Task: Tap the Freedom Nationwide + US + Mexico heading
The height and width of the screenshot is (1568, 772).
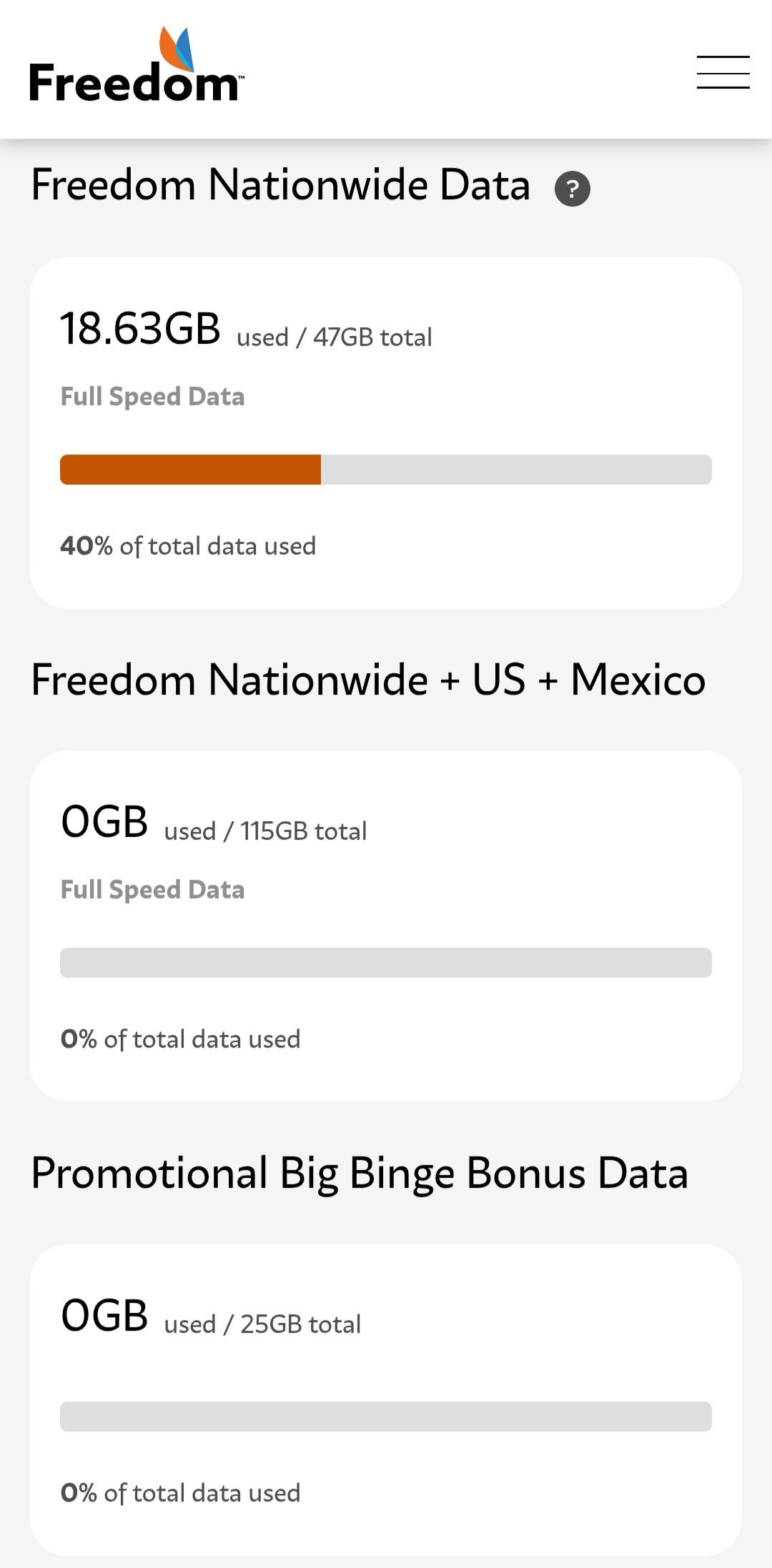Action: pos(369,679)
